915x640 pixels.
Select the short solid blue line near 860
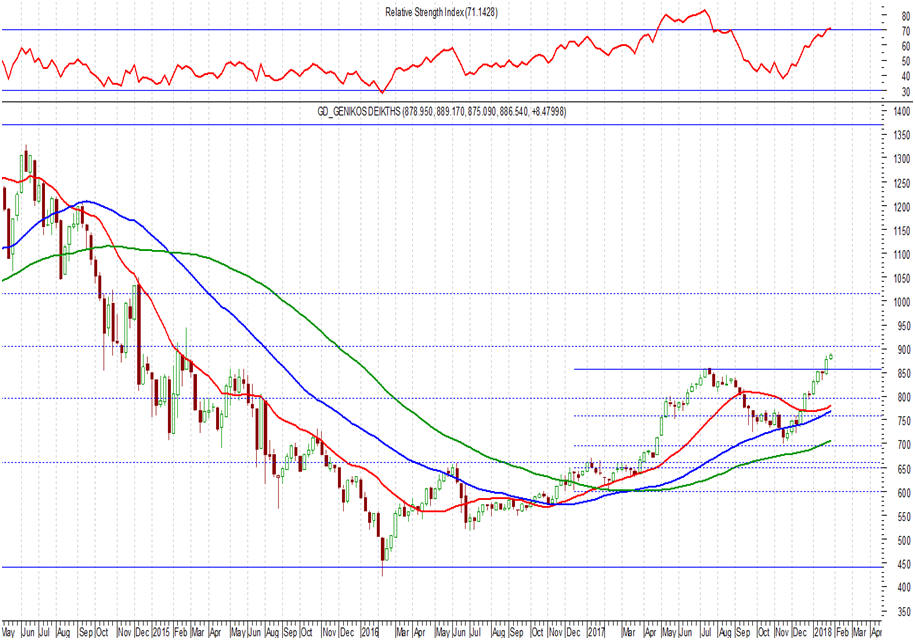click(x=728, y=369)
